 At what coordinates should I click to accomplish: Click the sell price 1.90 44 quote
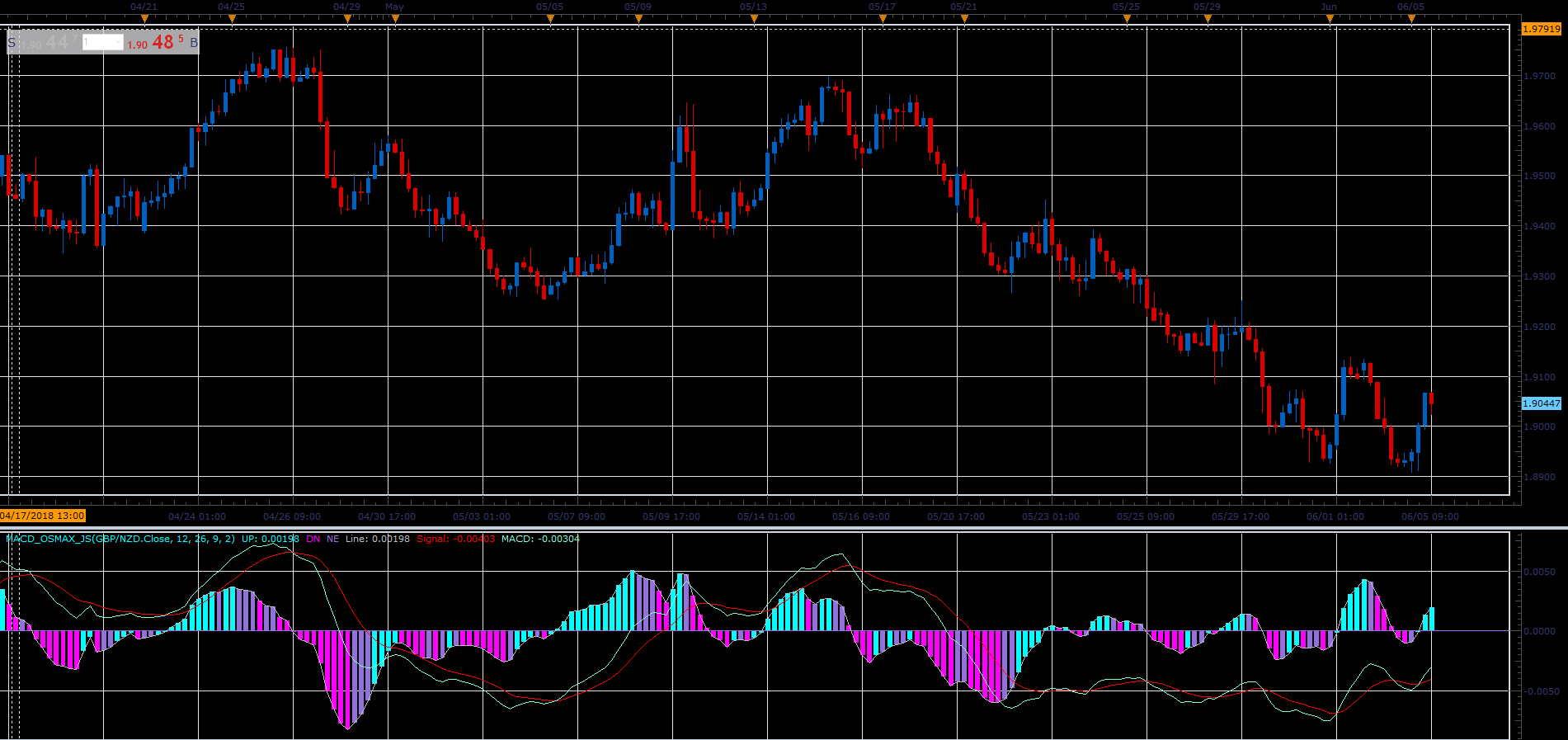(48, 42)
